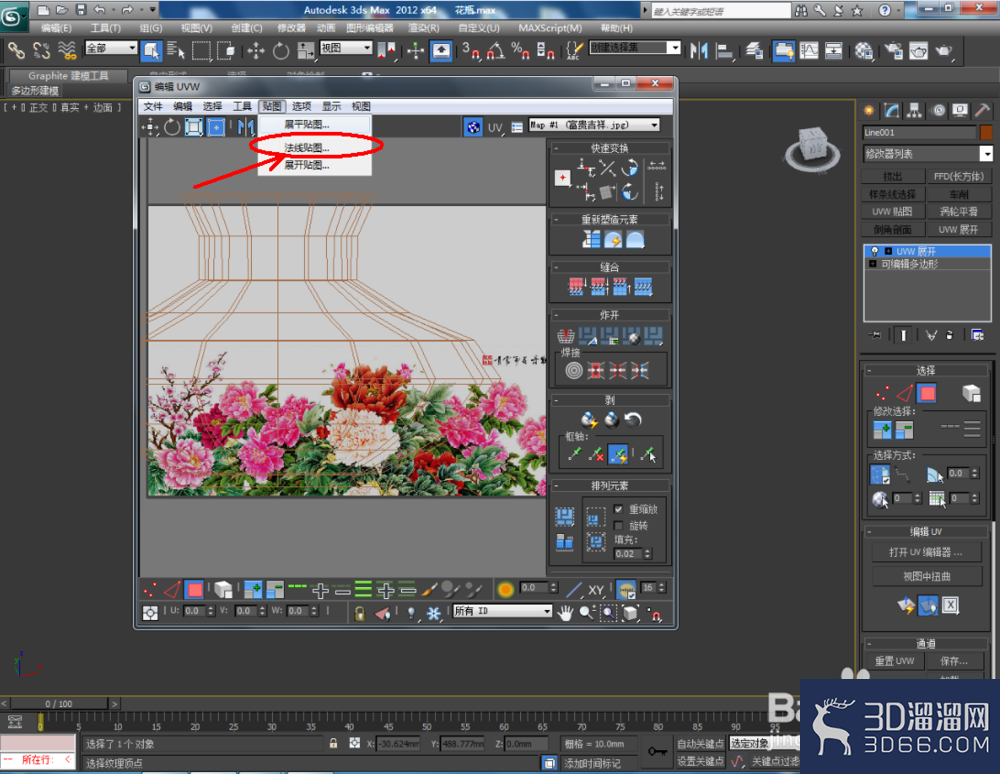
Task: Select the move tool in UVW toolbar
Action: [x=150, y=128]
